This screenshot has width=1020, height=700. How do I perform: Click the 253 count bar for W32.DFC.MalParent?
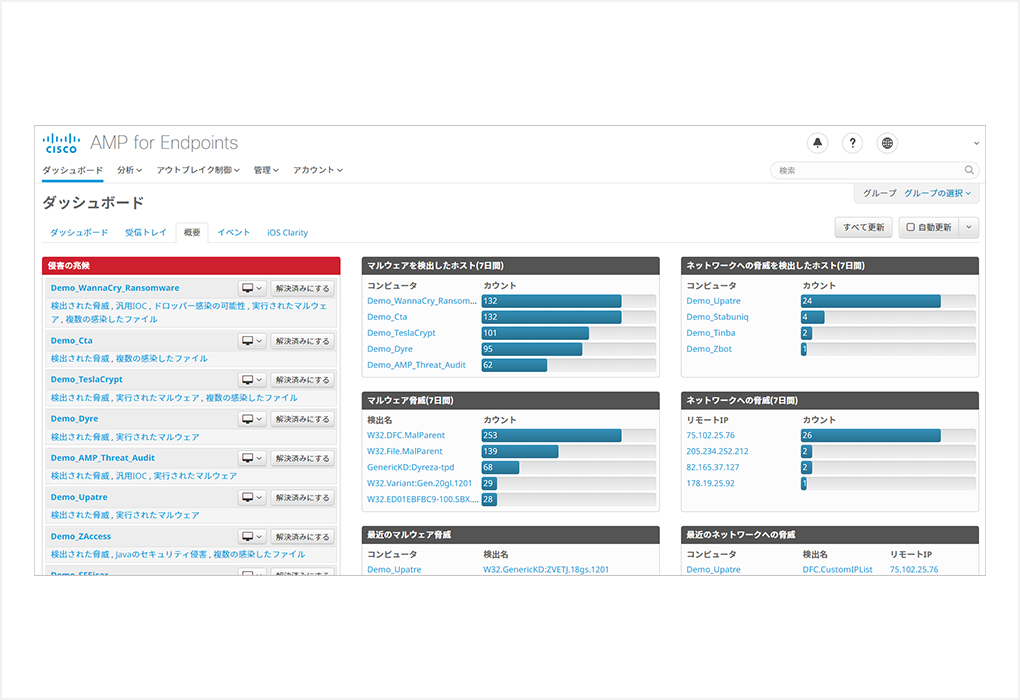click(552, 435)
